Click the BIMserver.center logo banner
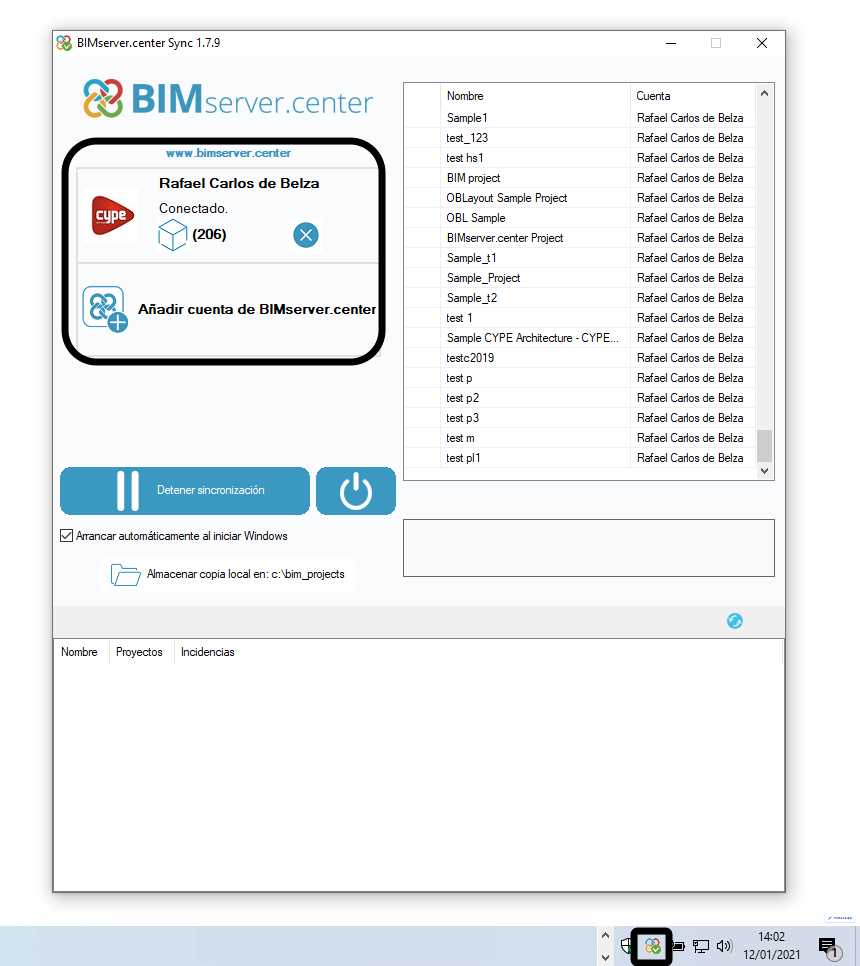 (x=228, y=99)
